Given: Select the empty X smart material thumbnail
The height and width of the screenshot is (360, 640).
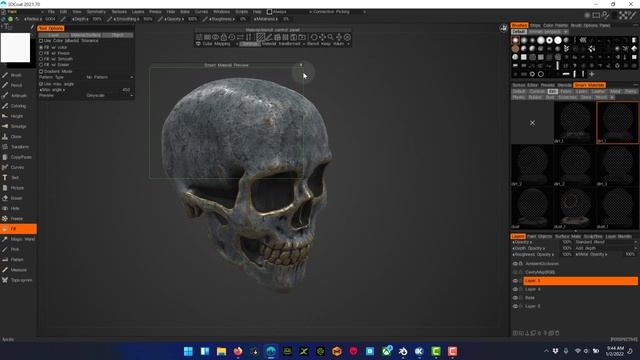Looking at the screenshot, I should click(x=532, y=123).
